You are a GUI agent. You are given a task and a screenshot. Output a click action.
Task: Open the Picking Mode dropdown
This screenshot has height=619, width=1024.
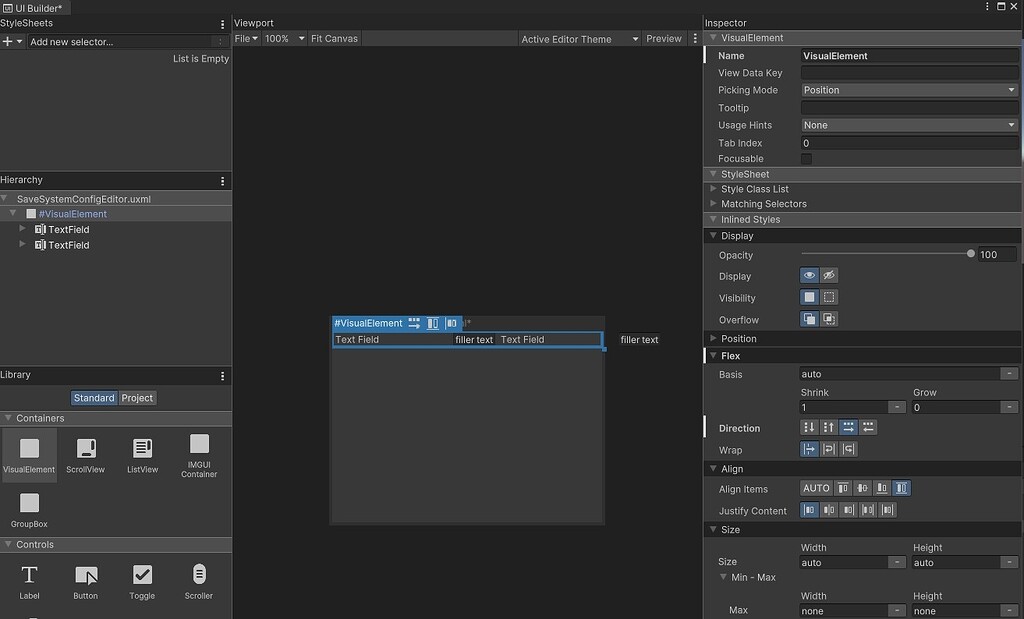pyautogui.click(x=907, y=90)
